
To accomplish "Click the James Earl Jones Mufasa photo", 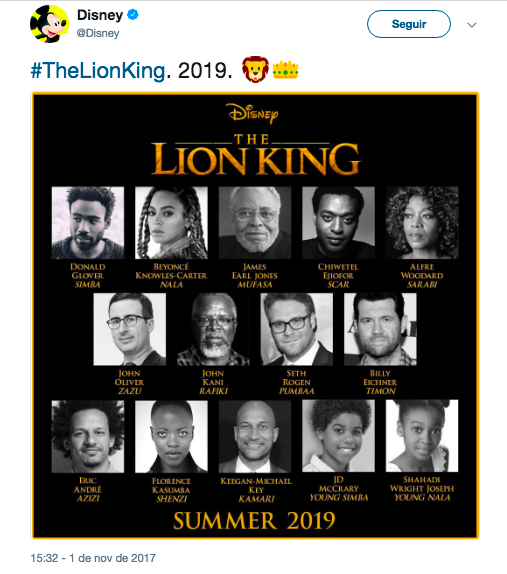I will click(x=255, y=223).
